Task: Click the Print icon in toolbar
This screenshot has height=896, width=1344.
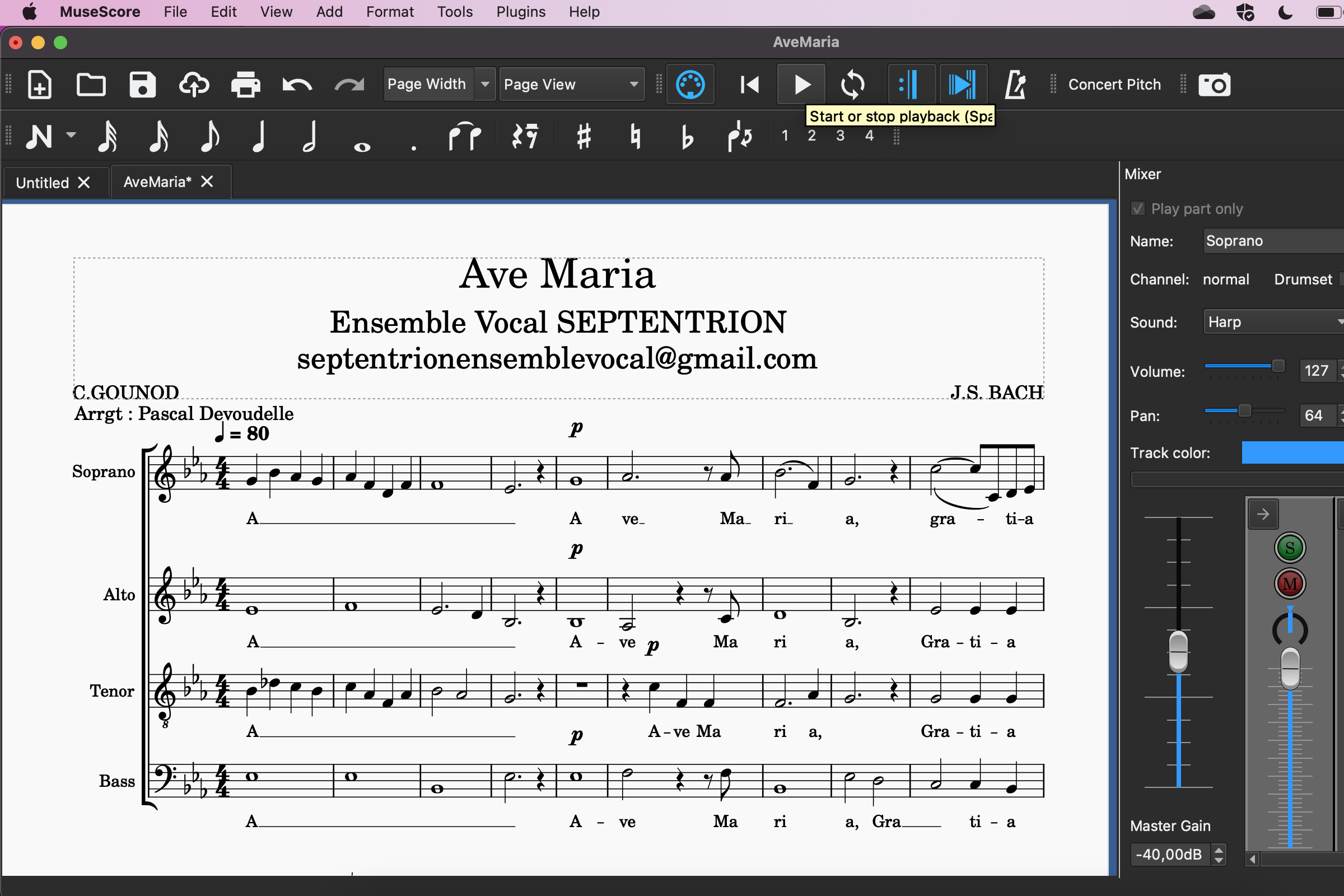Action: click(x=246, y=85)
